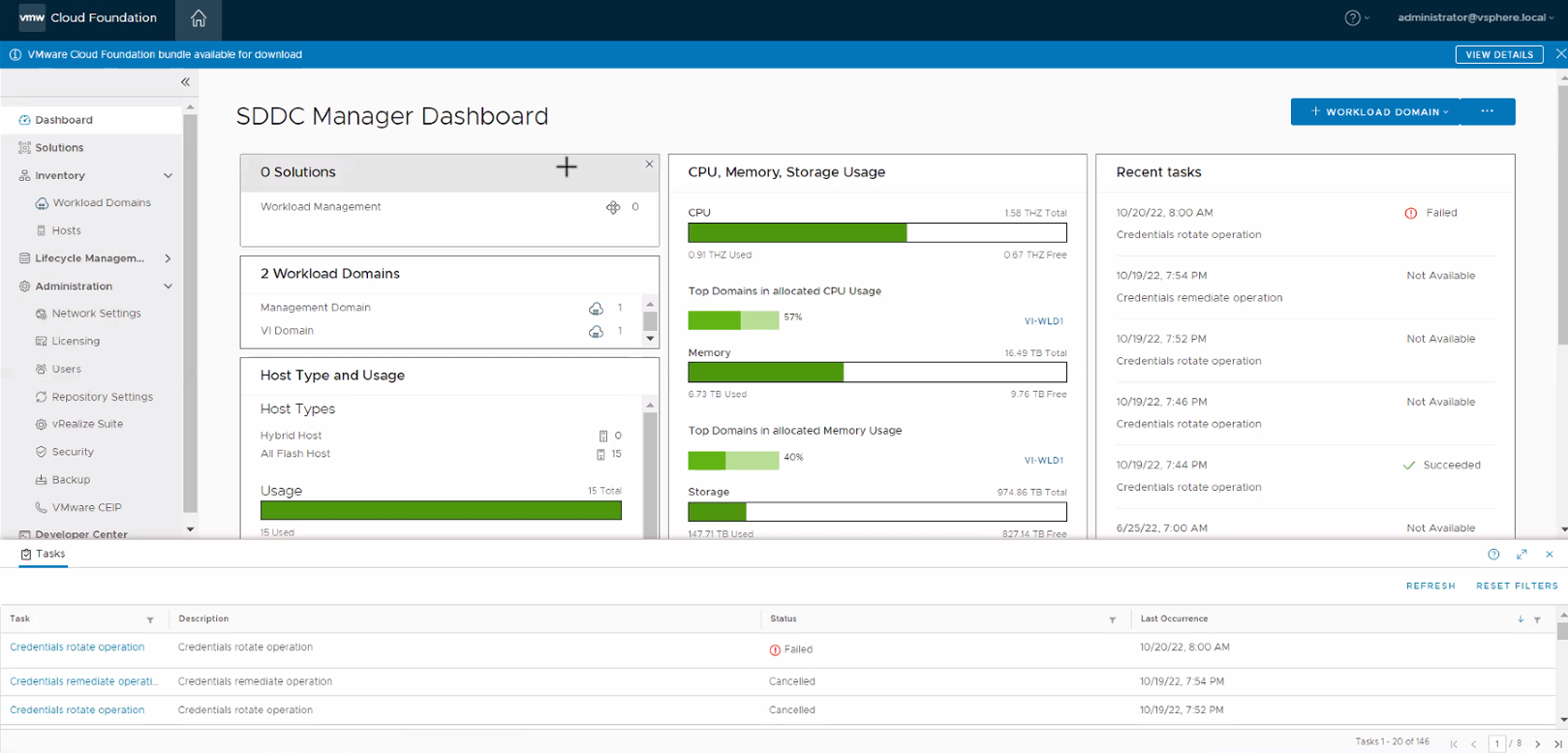Image resolution: width=1568 pixels, height=753 pixels.
Task: Click the REFRESH link in Tasks panel
Action: (x=1430, y=586)
